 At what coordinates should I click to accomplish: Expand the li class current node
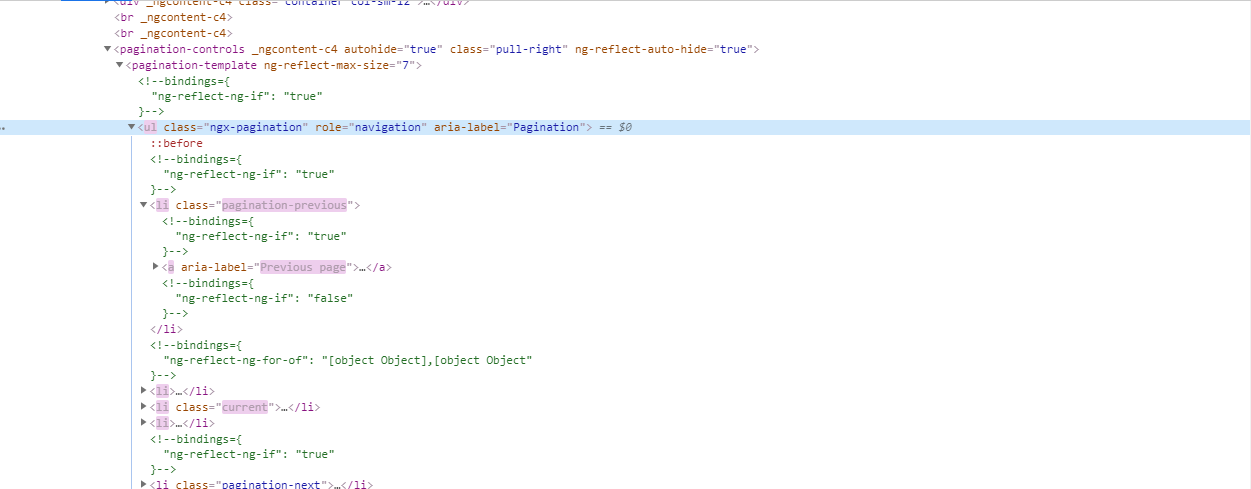coord(143,407)
